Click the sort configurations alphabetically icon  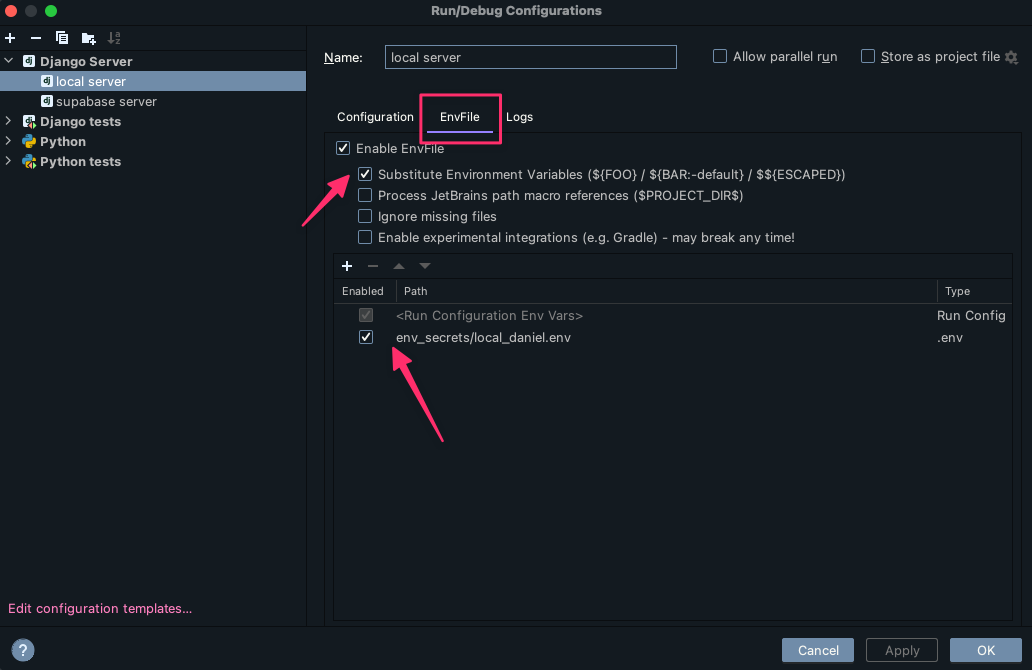click(x=114, y=38)
